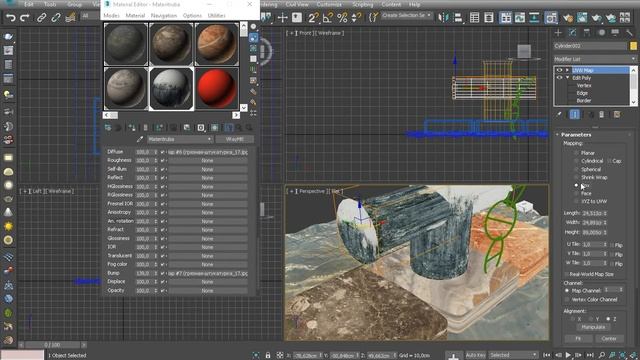
Task: Select the red material sample sphere
Action: (x=216, y=89)
